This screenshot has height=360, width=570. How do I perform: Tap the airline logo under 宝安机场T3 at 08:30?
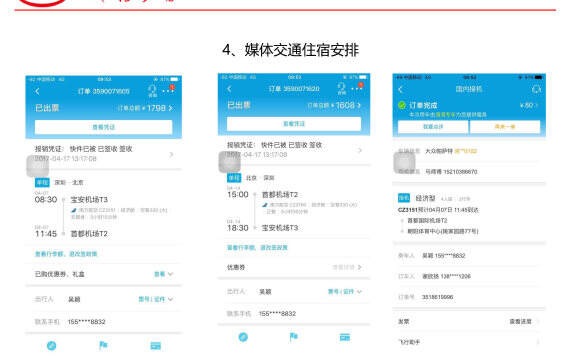tap(74, 210)
